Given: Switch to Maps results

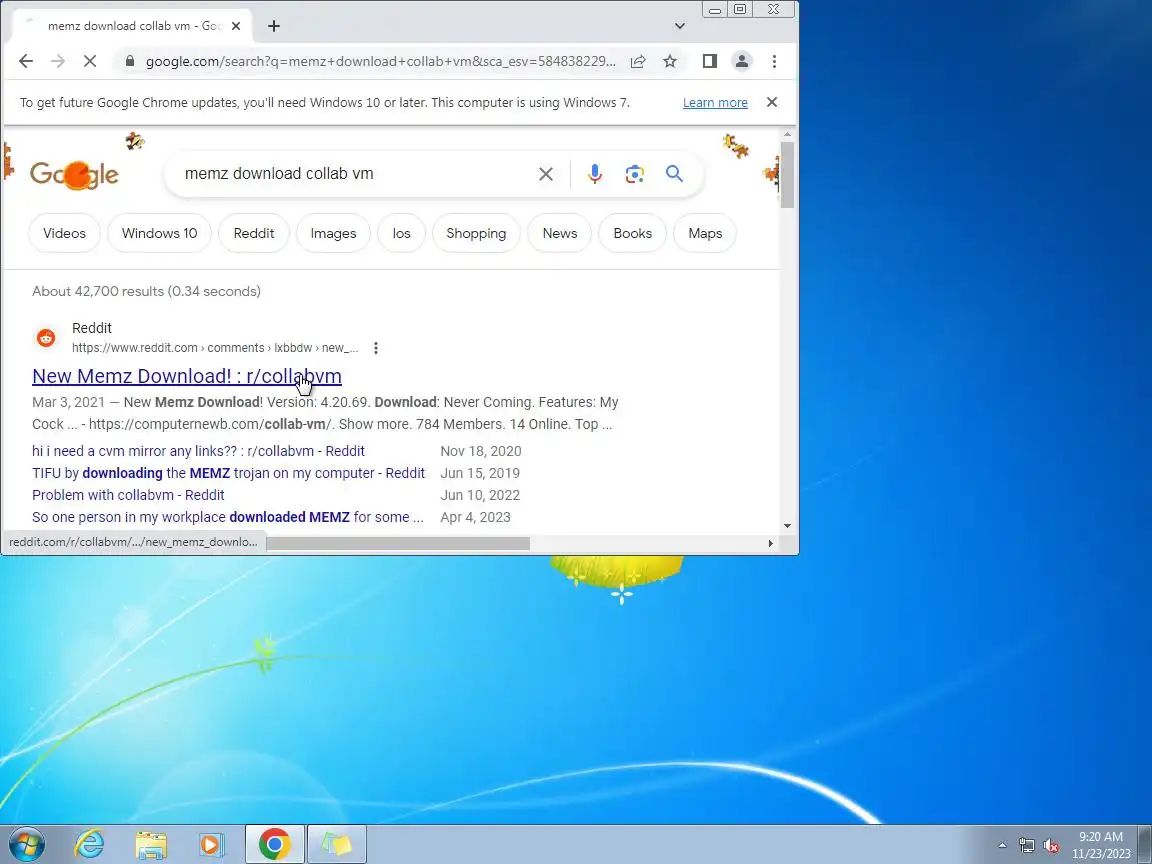Looking at the screenshot, I should [x=705, y=233].
